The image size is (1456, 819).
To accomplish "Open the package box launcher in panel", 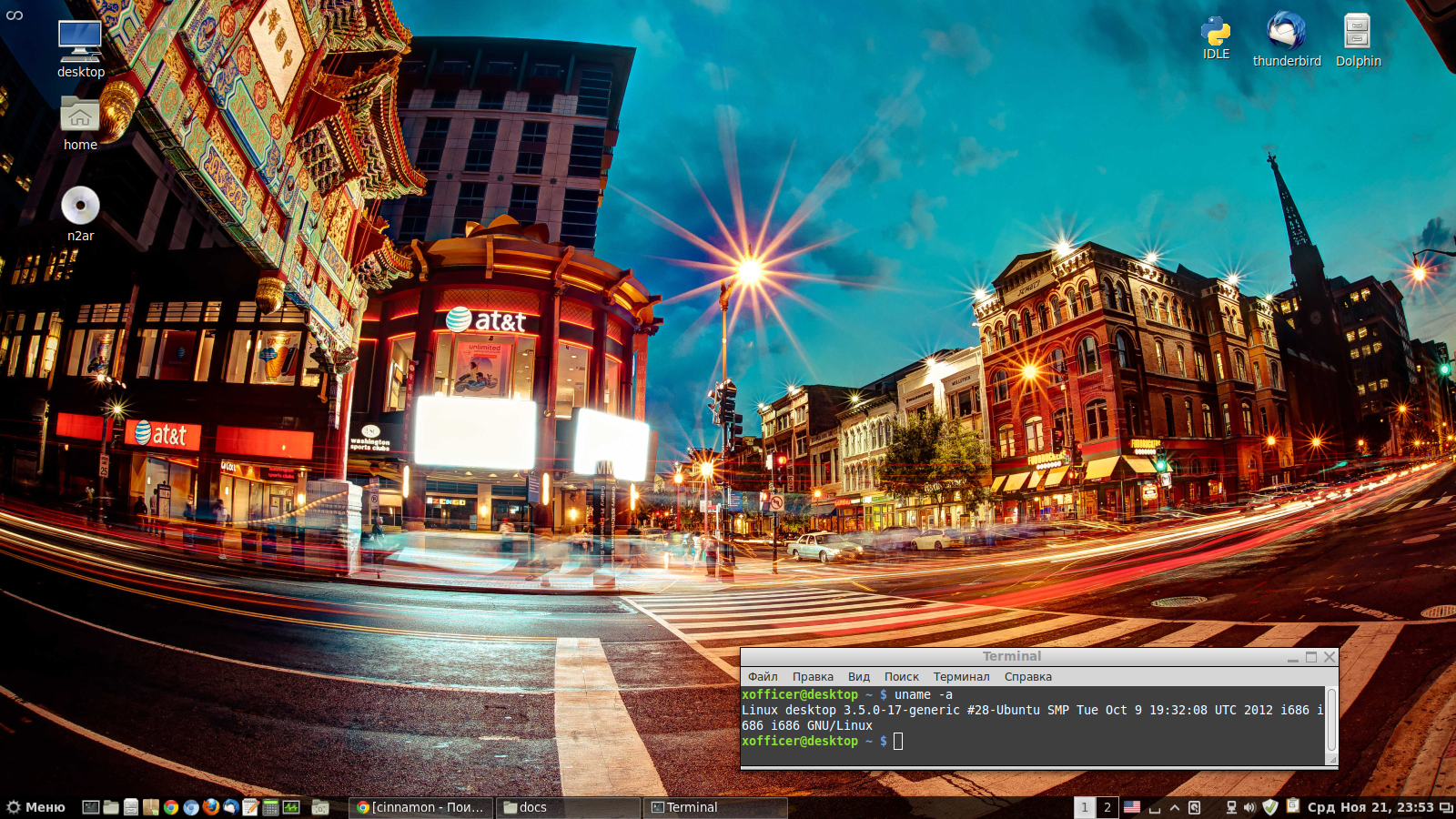I will click(151, 807).
